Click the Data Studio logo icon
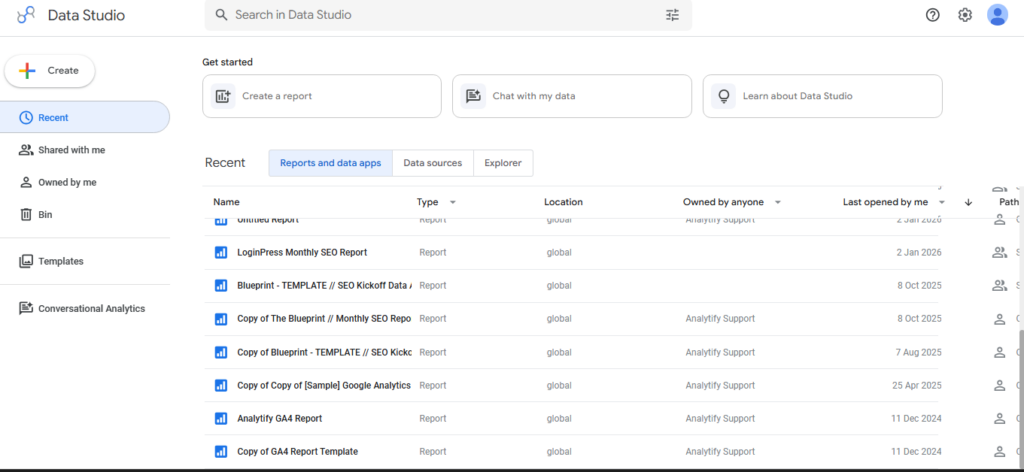The image size is (1024, 472). coord(25,14)
